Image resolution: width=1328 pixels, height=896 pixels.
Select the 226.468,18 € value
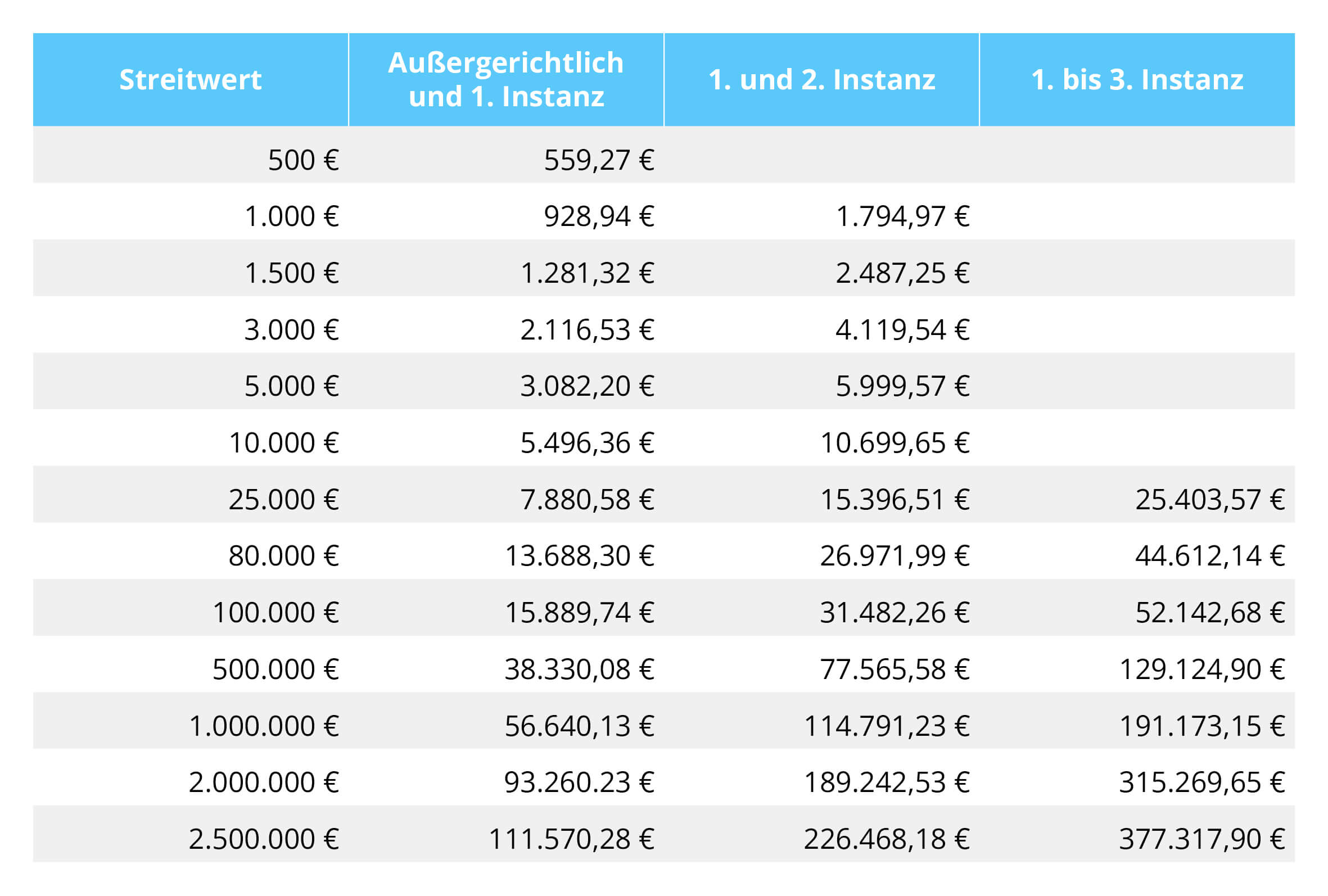click(887, 839)
